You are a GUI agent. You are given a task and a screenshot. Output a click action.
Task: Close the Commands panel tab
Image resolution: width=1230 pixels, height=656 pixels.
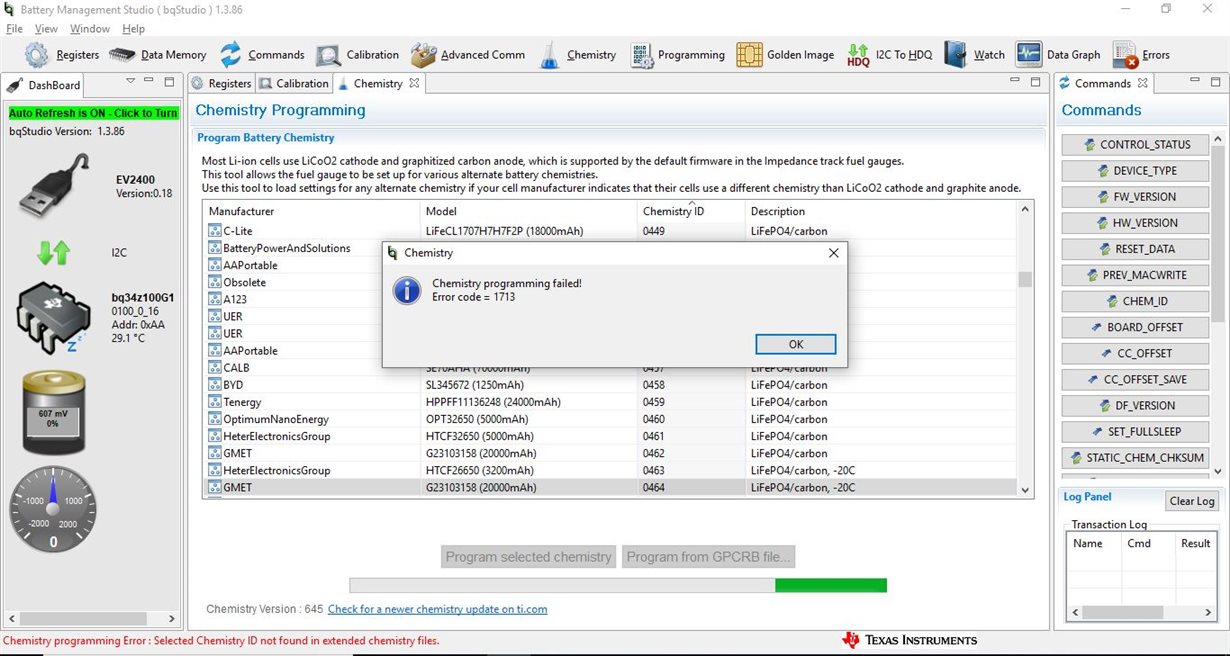pos(1143,83)
